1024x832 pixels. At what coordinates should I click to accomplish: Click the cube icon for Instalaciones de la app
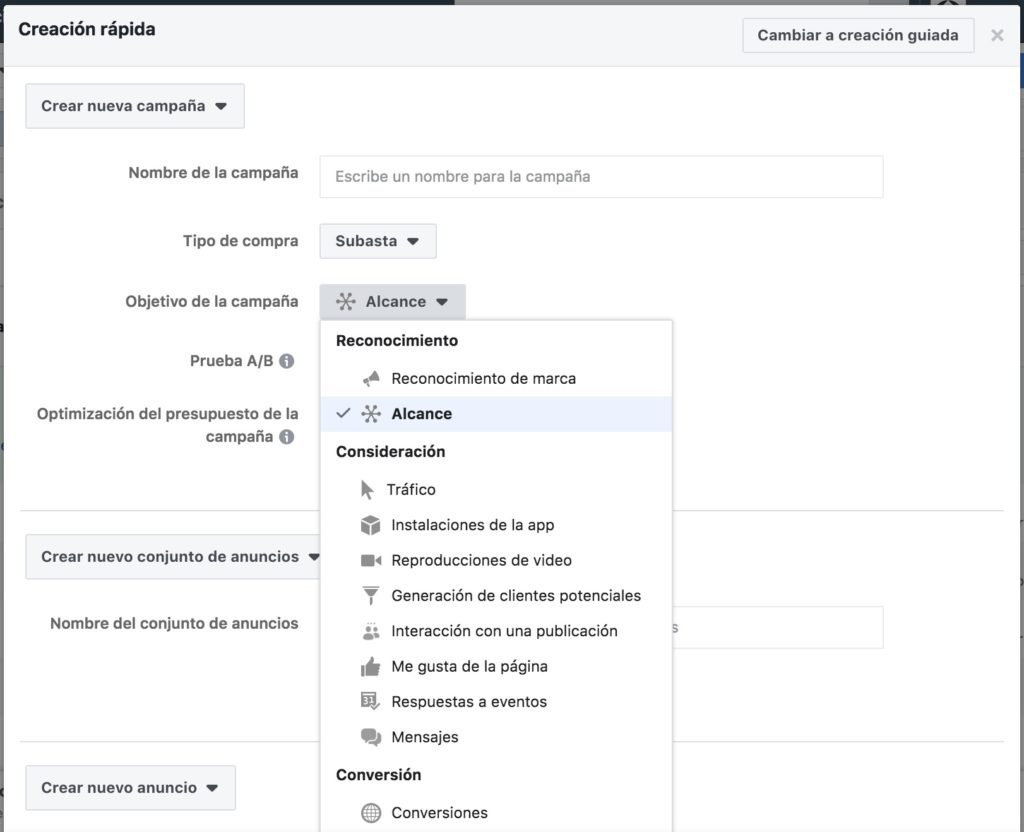371,525
